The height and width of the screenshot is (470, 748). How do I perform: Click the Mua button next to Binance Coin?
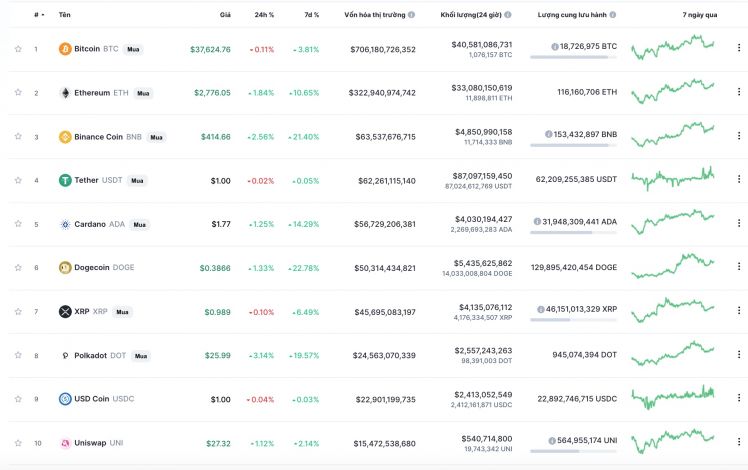(x=156, y=137)
